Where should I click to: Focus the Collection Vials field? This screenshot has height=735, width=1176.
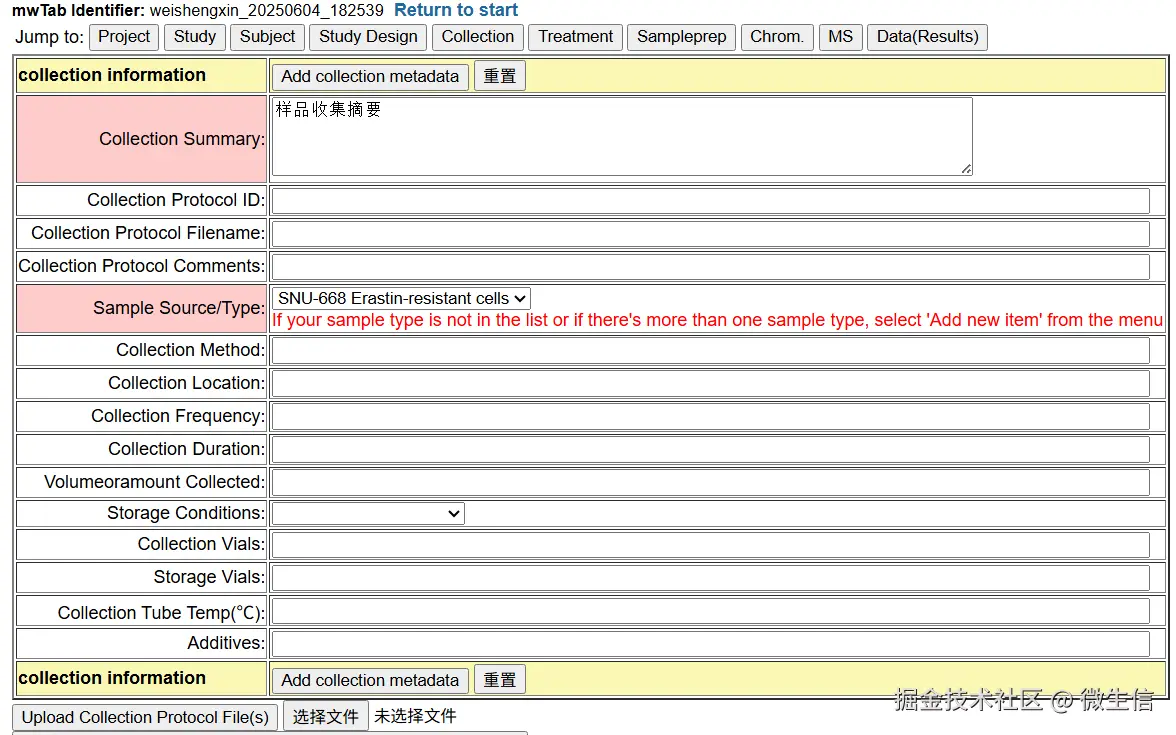pos(710,544)
